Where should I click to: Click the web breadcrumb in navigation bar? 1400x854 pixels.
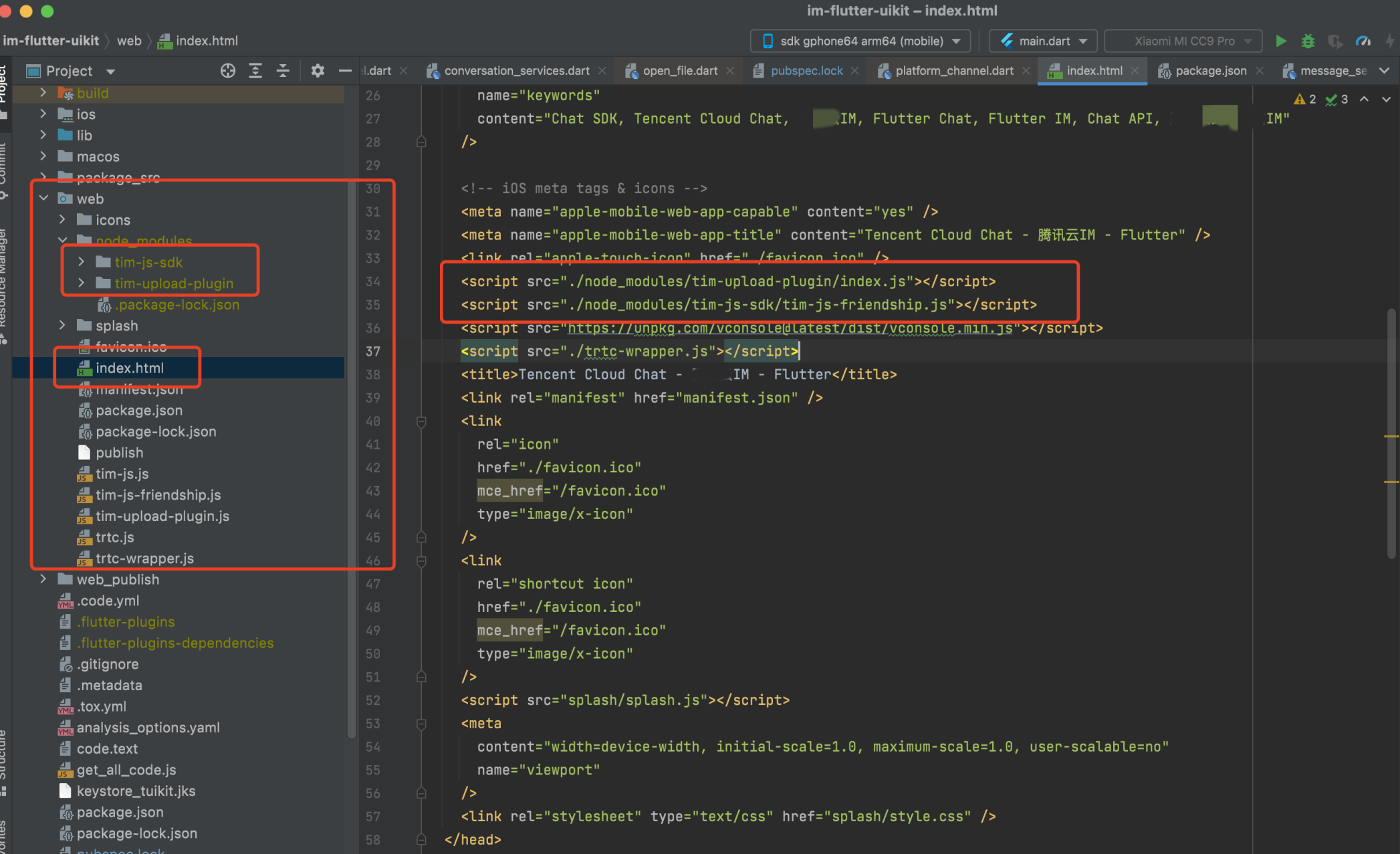[x=129, y=41]
